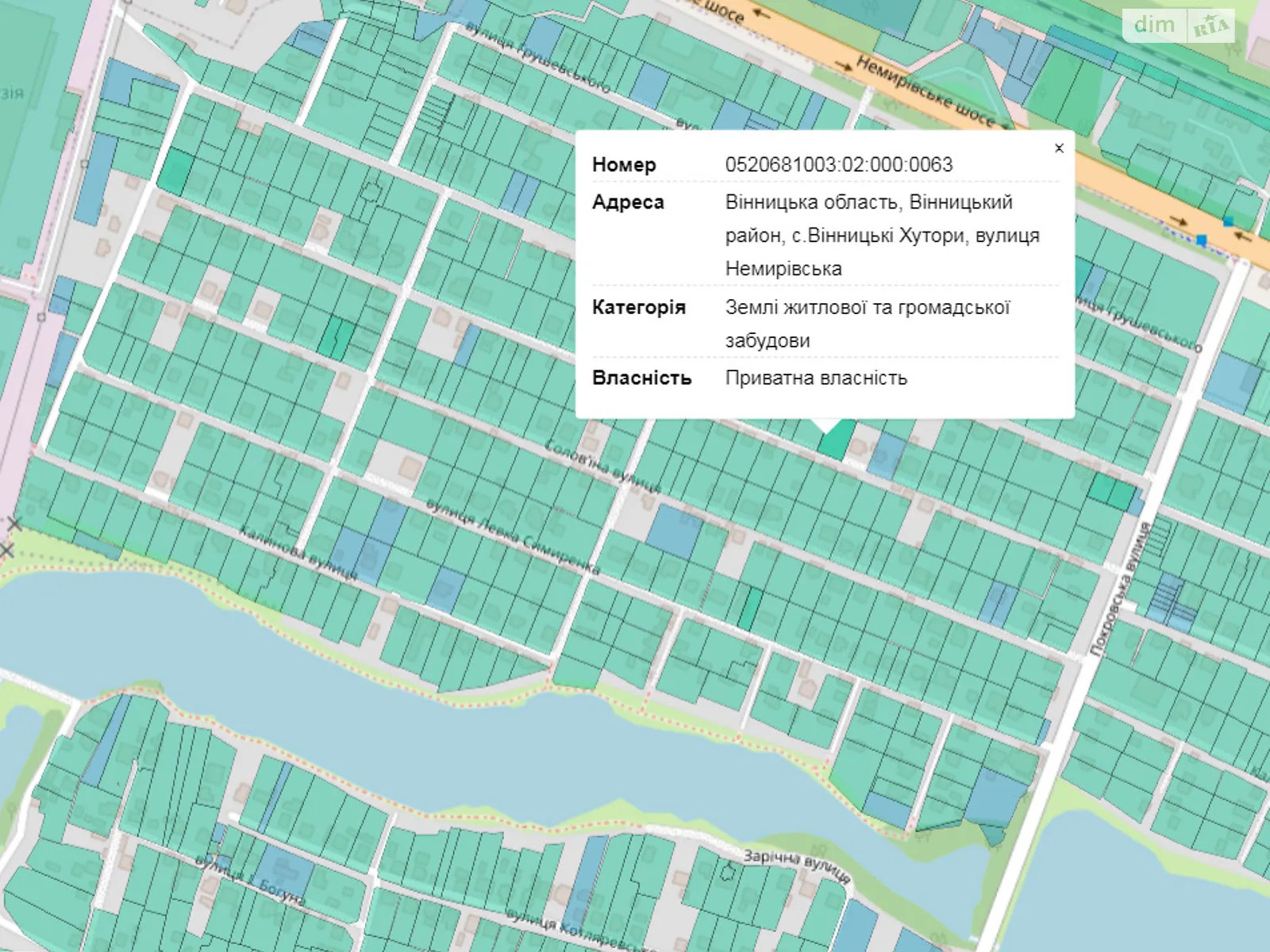Close the parcel info popup

[1059, 148]
